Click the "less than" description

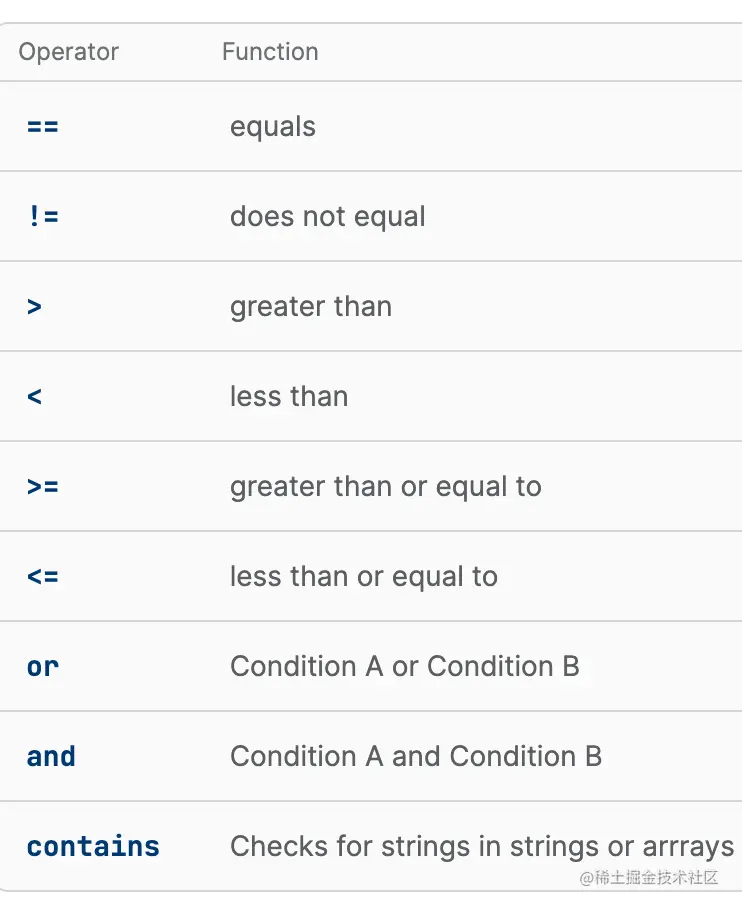click(288, 397)
